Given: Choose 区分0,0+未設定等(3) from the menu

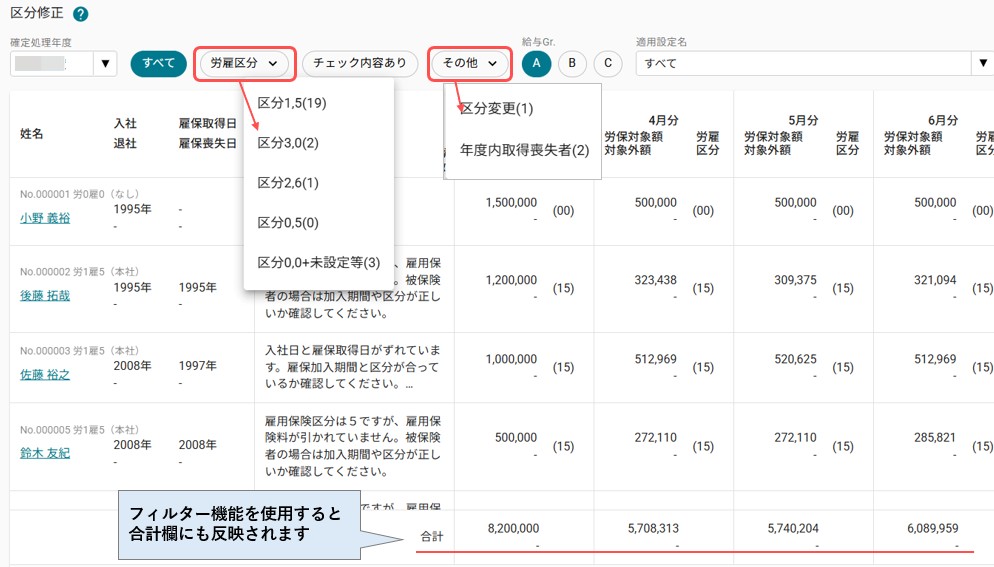Looking at the screenshot, I should (319, 263).
